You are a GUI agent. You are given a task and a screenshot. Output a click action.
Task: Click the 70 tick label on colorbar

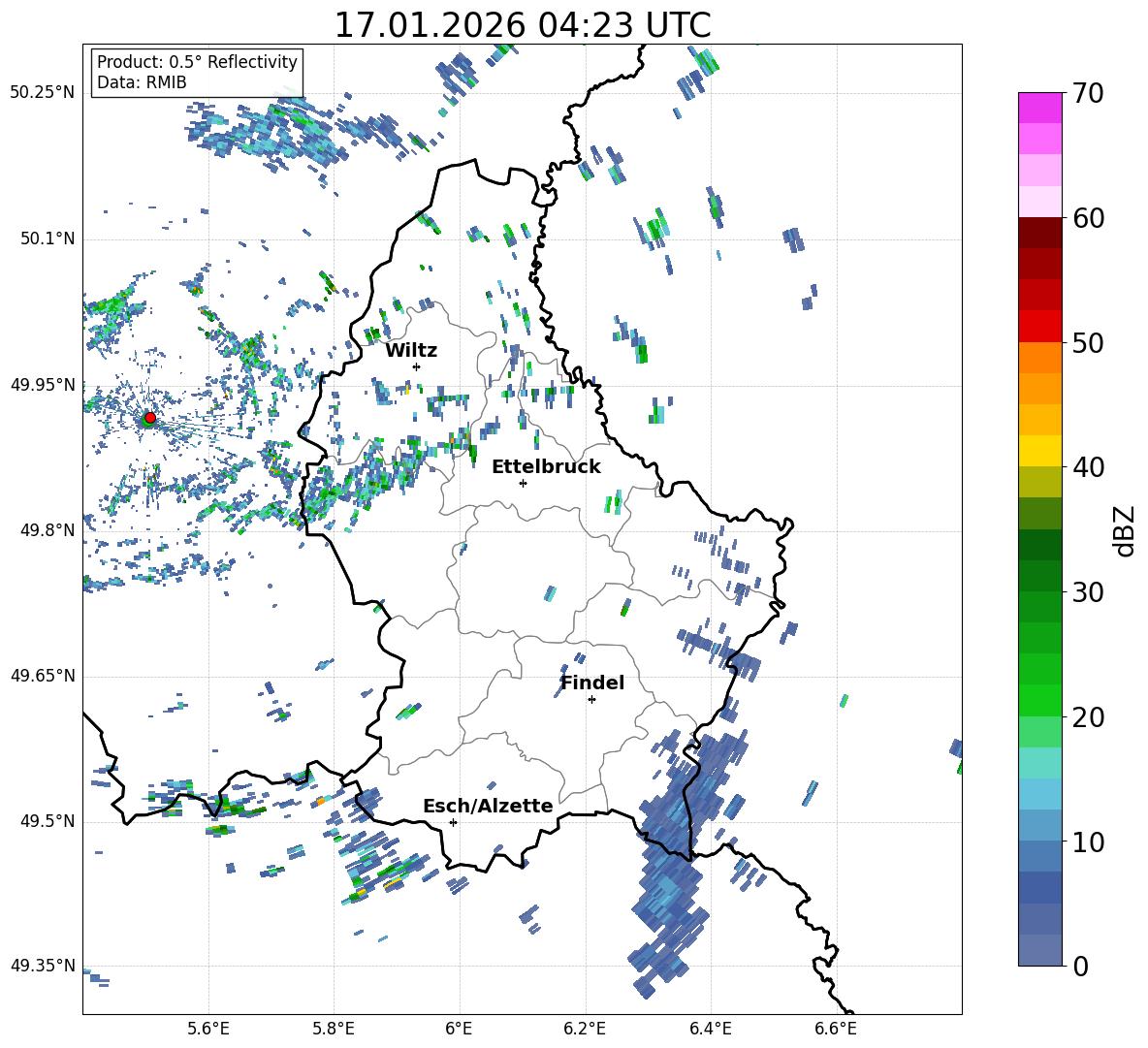(1090, 94)
